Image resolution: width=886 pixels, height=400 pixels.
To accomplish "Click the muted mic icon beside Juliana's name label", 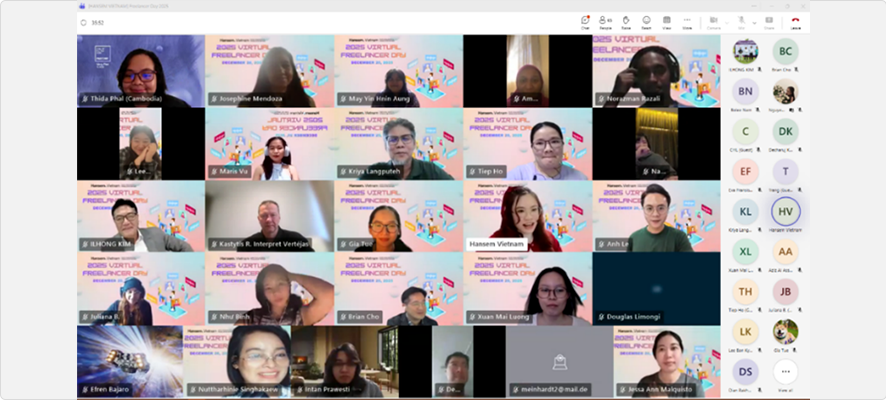I will click(85, 317).
